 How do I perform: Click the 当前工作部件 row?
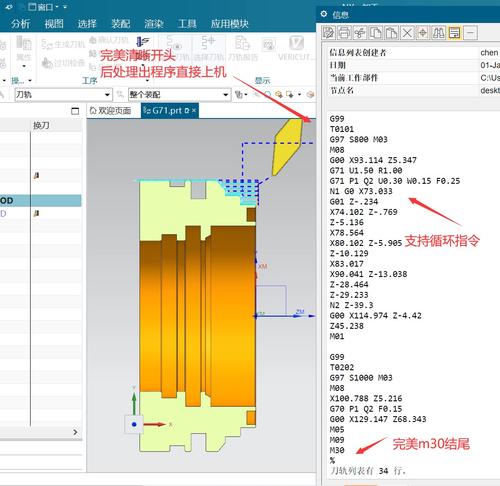click(413, 78)
